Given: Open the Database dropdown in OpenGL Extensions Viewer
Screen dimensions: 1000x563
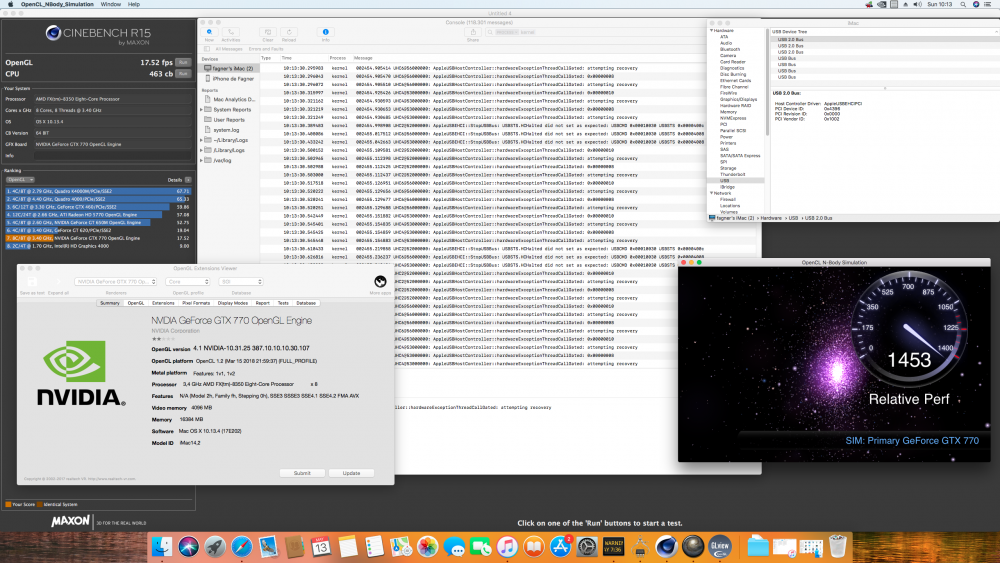Looking at the screenshot, I should pyautogui.click(x=240, y=282).
